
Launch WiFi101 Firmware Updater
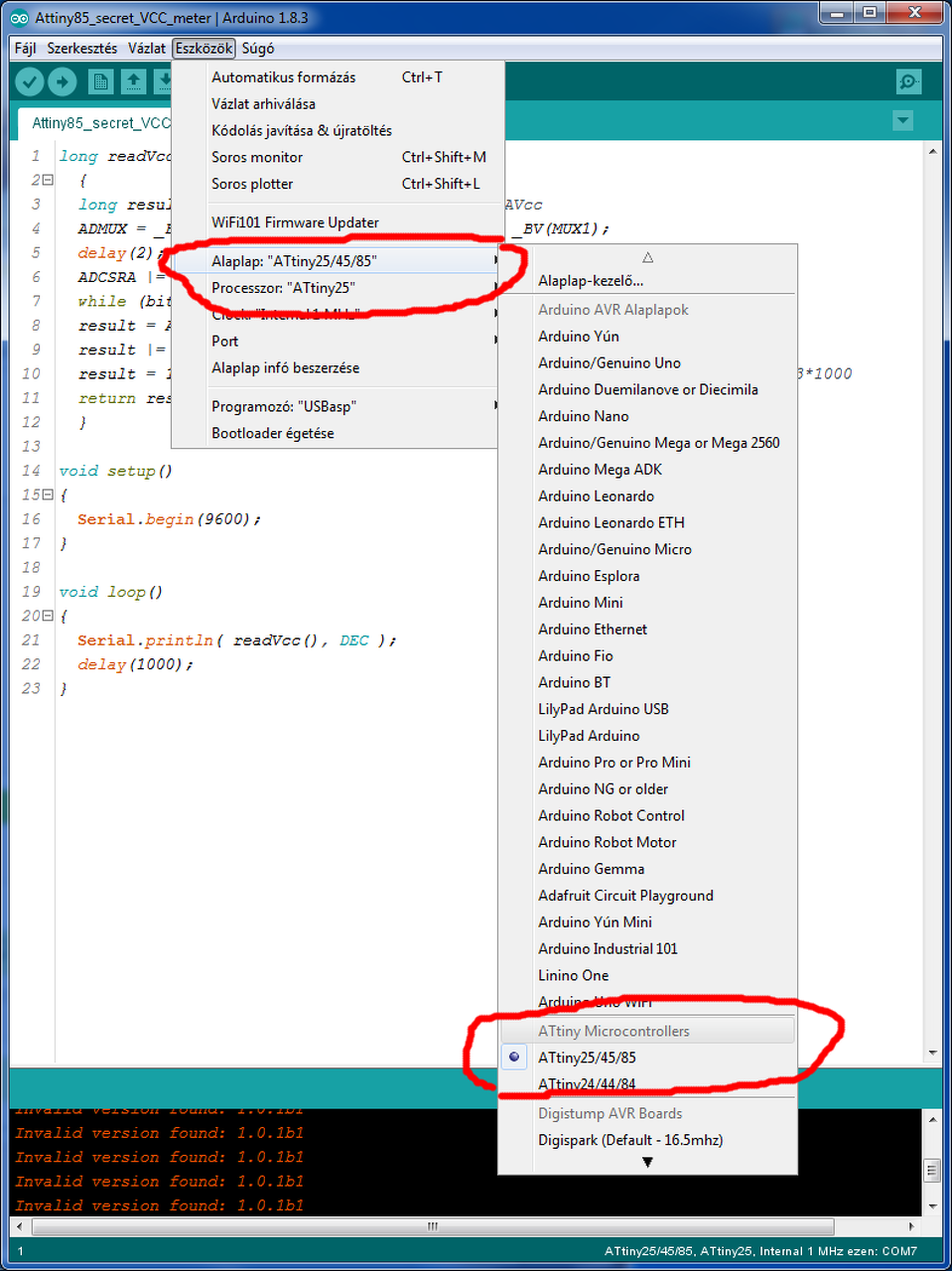click(x=338, y=222)
